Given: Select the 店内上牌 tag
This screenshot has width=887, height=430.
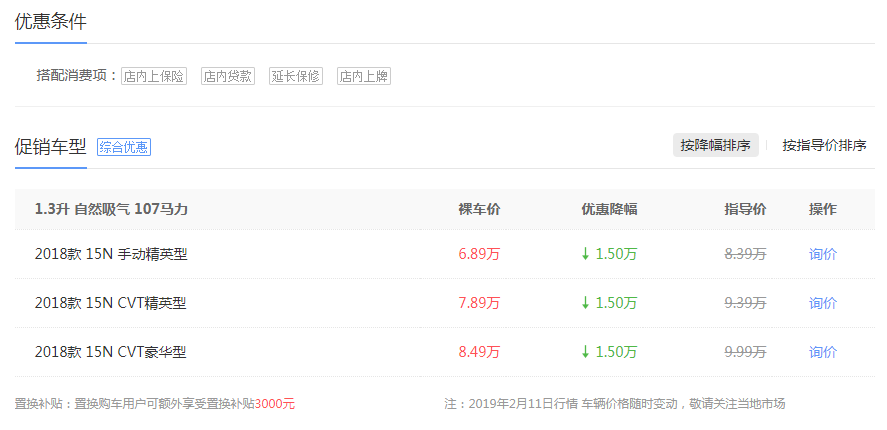Looking at the screenshot, I should click(364, 76).
